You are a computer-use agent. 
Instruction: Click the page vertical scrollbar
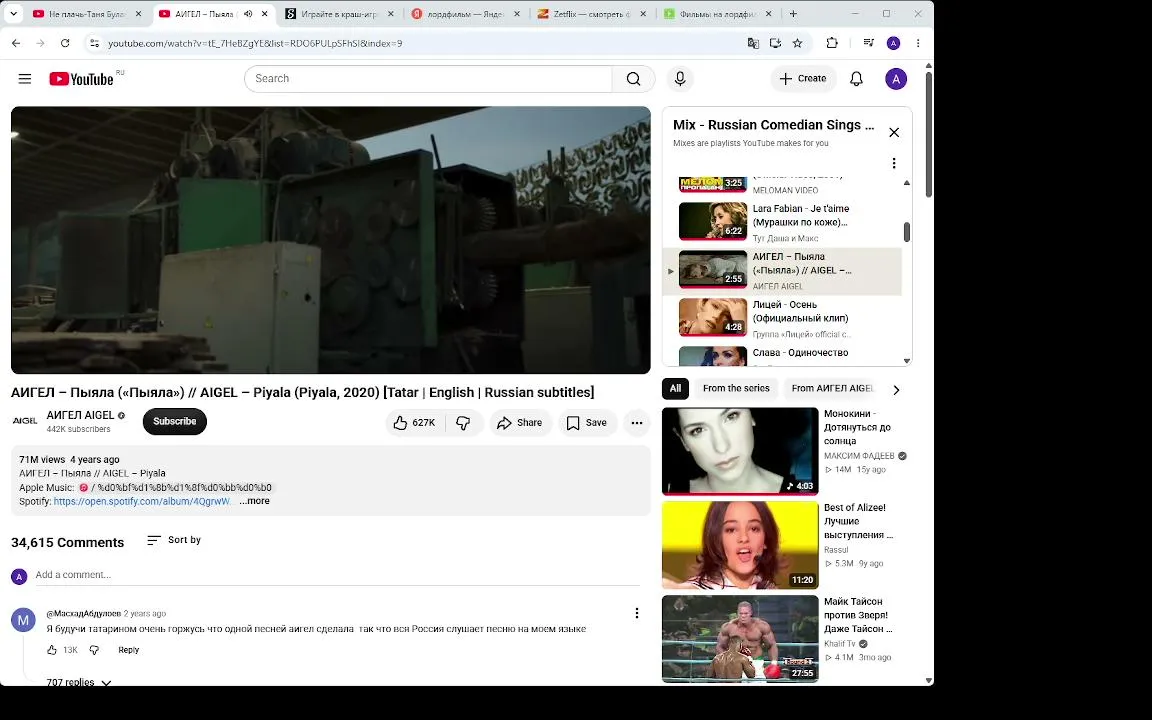point(929,134)
